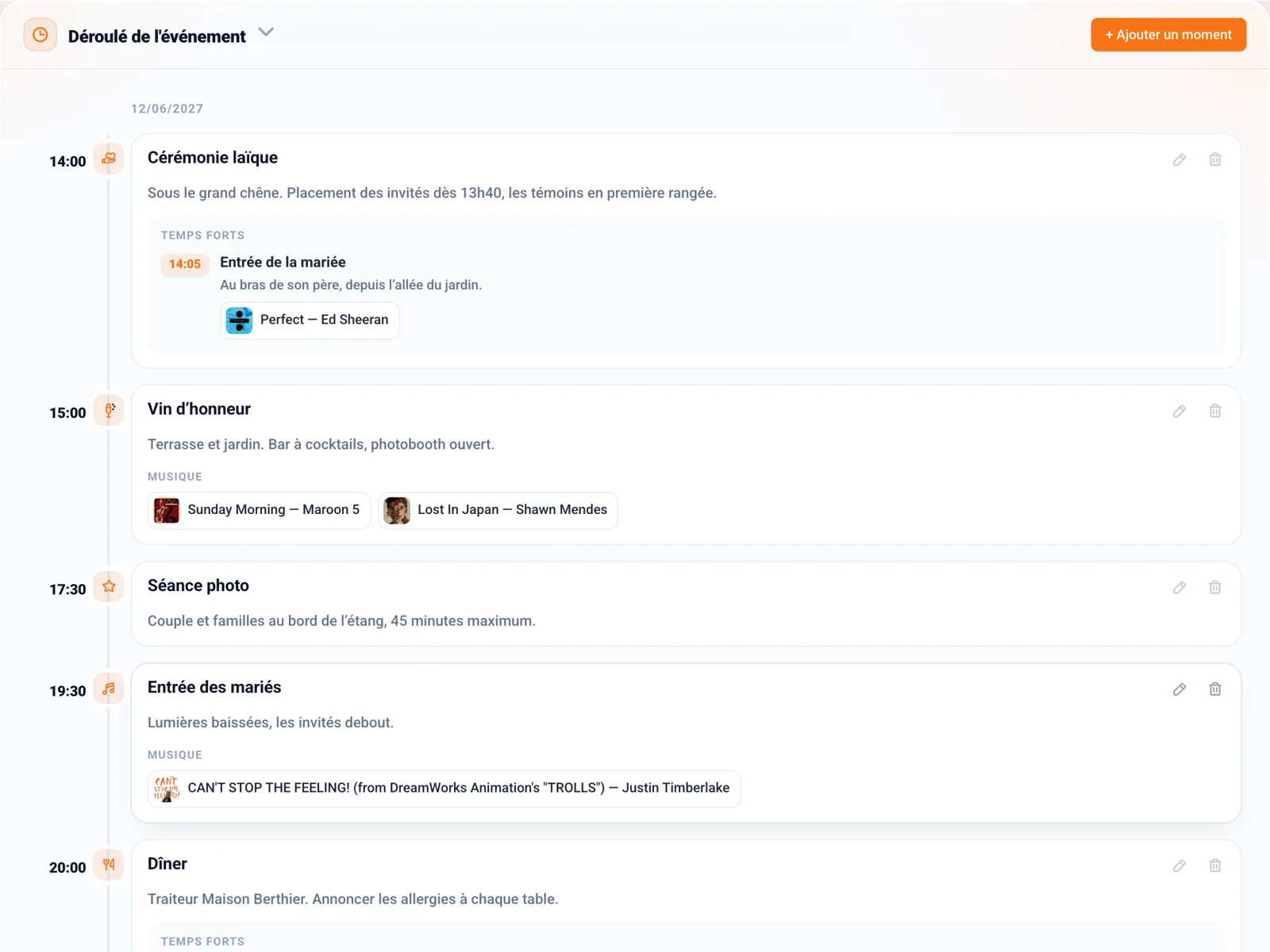
Task: Expand the Déroulé de l'événement chevron
Action: click(267, 33)
